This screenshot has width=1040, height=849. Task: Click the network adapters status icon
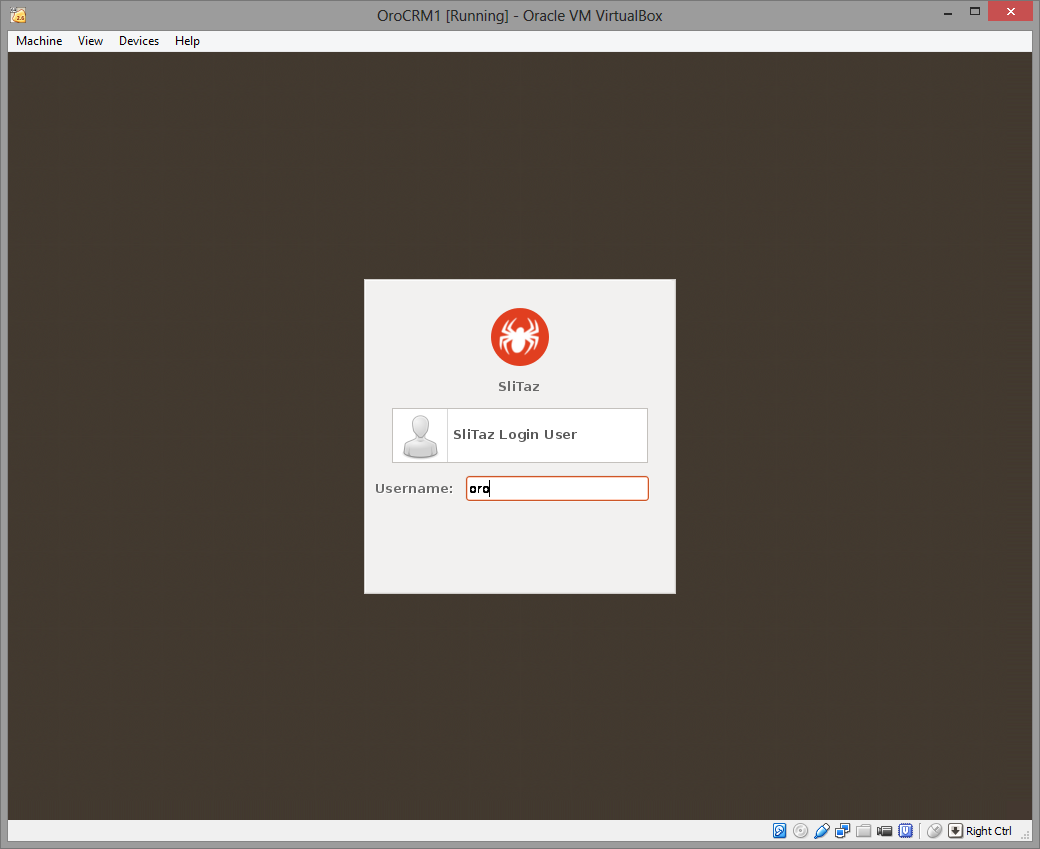point(842,830)
